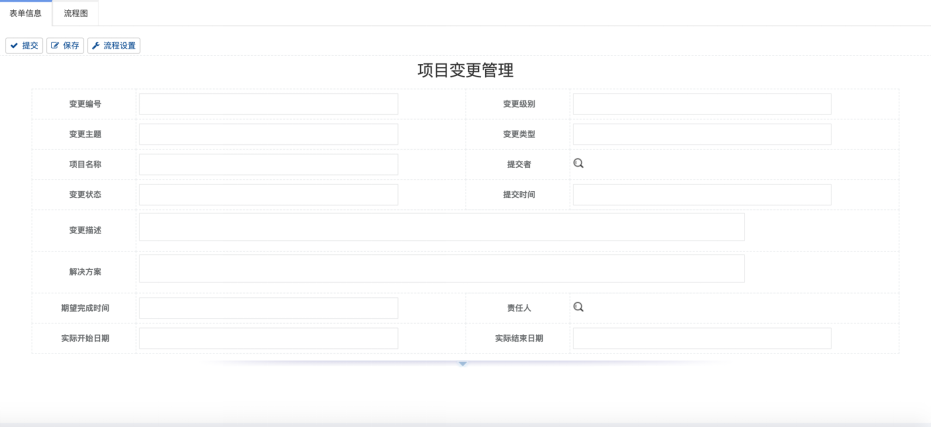Focus the 项目名称 input field
931x428 pixels.
[x=268, y=164]
